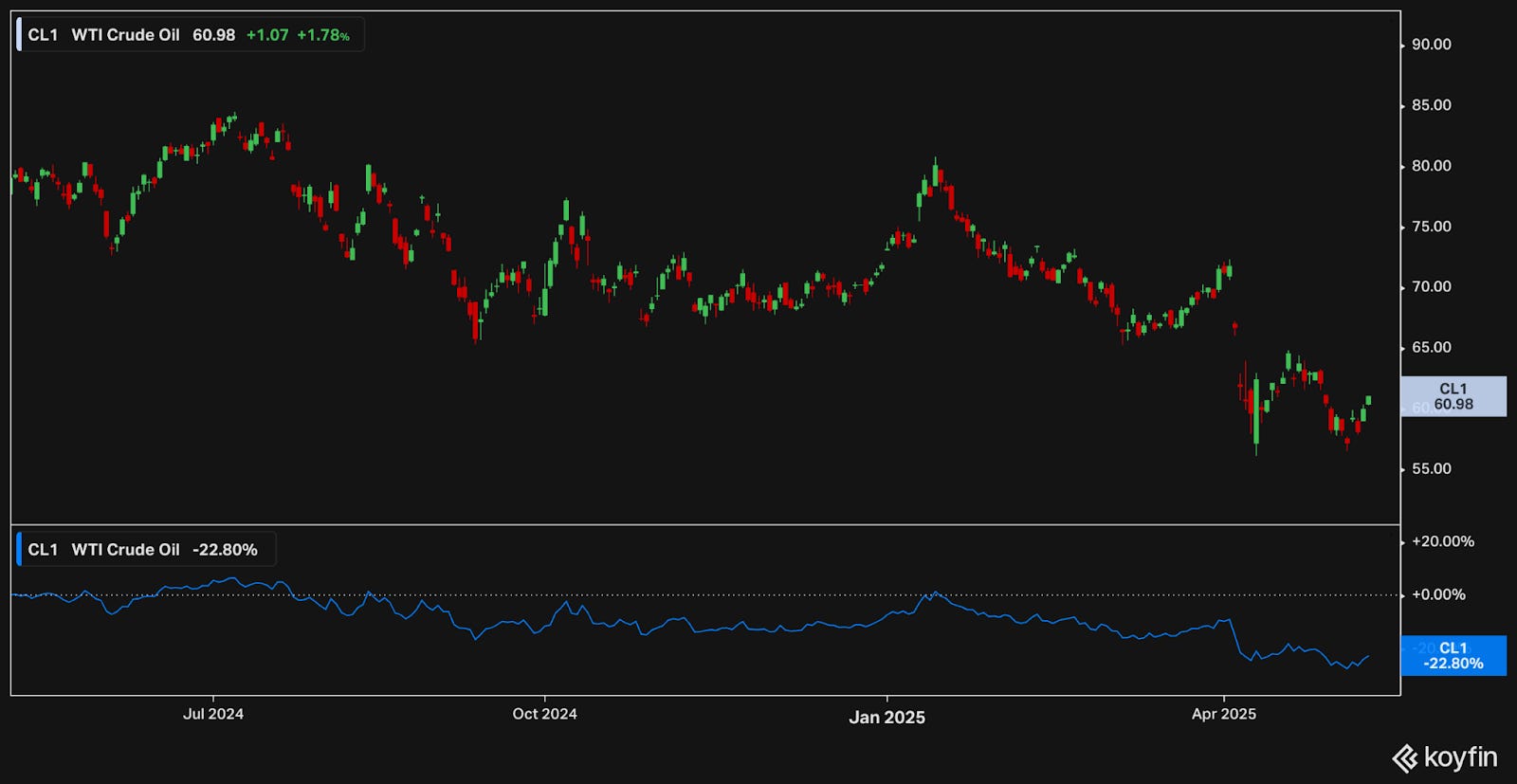
Task: Click the 70.00 price axis label
Action: (1431, 286)
